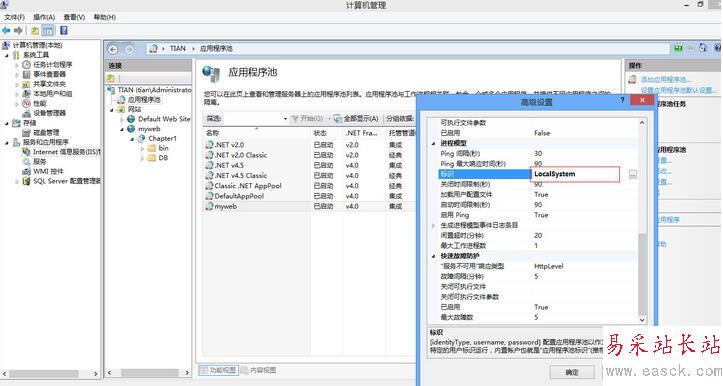
Task: Click the 磁盘管理 icon
Action: coord(27,132)
